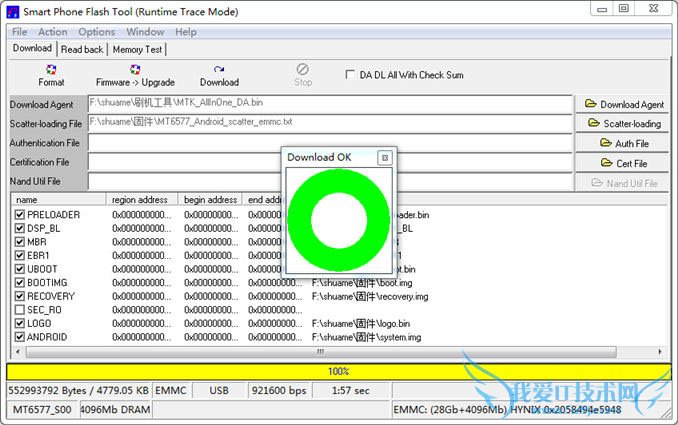Image resolution: width=678 pixels, height=425 pixels.
Task: Open the Download Agent folder button
Action: (624, 104)
